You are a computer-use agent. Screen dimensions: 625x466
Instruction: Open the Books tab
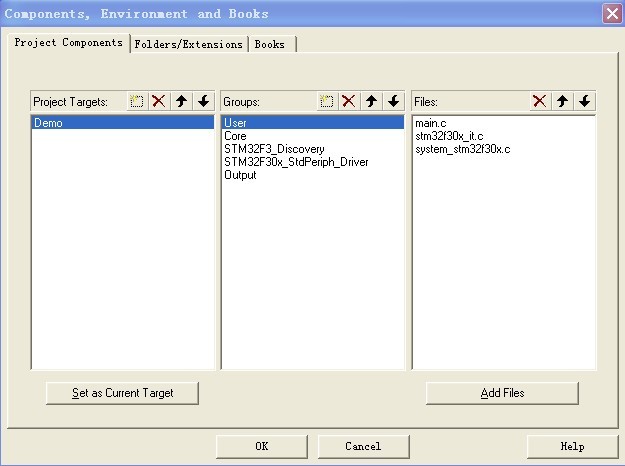270,44
